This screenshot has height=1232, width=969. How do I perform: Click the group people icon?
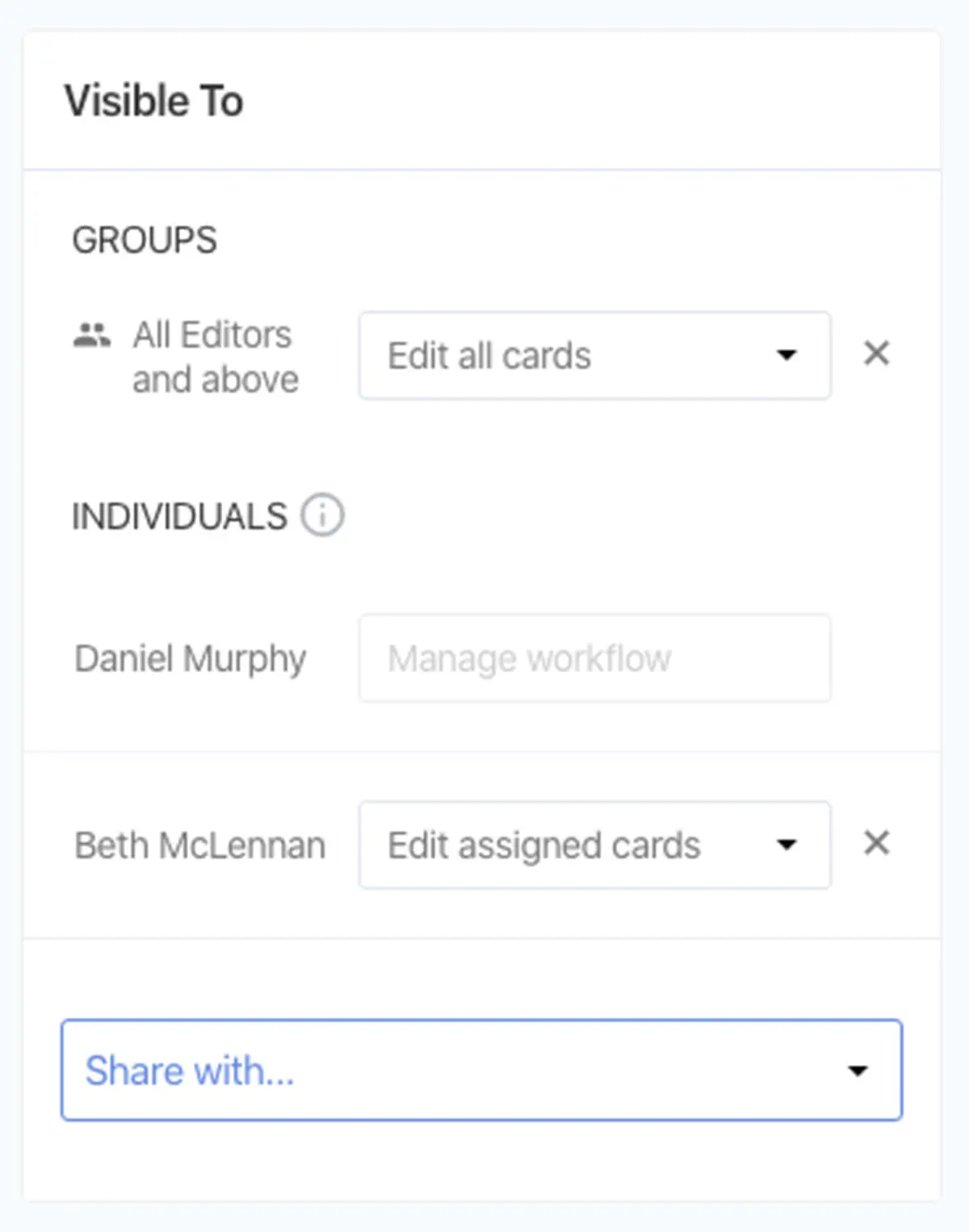92,334
